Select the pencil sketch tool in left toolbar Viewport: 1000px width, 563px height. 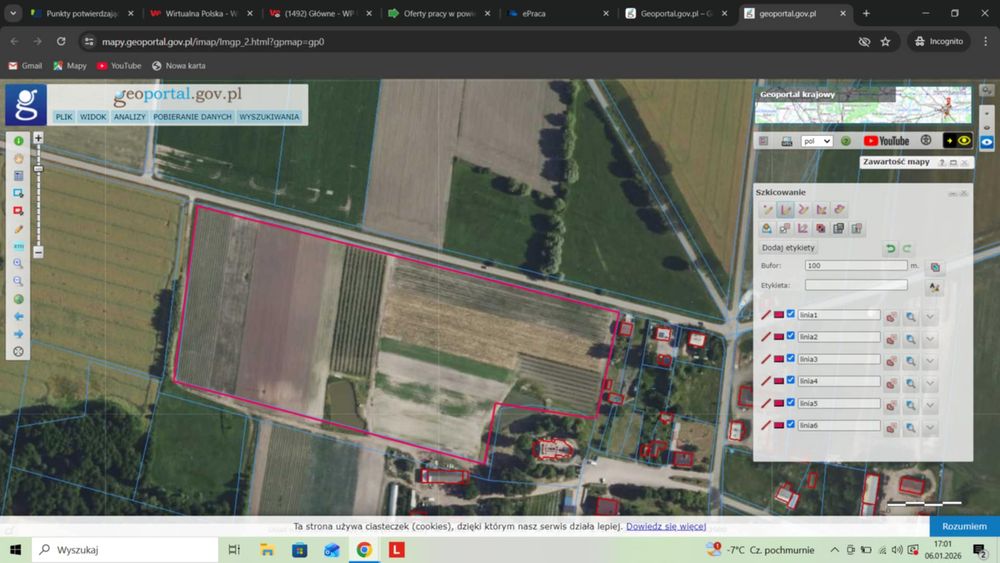pyautogui.click(x=18, y=228)
